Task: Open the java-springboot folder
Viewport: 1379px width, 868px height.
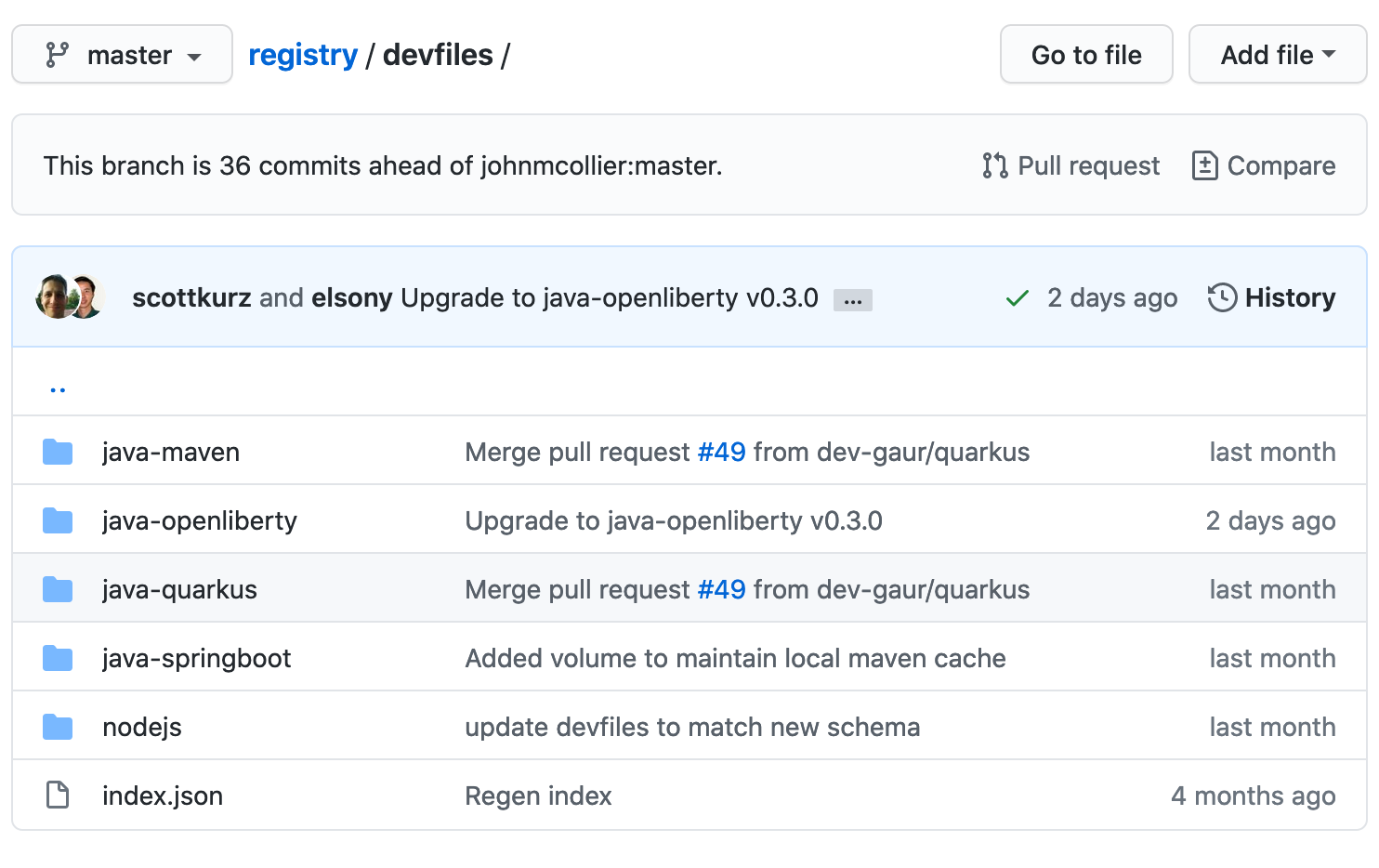Action: (197, 658)
